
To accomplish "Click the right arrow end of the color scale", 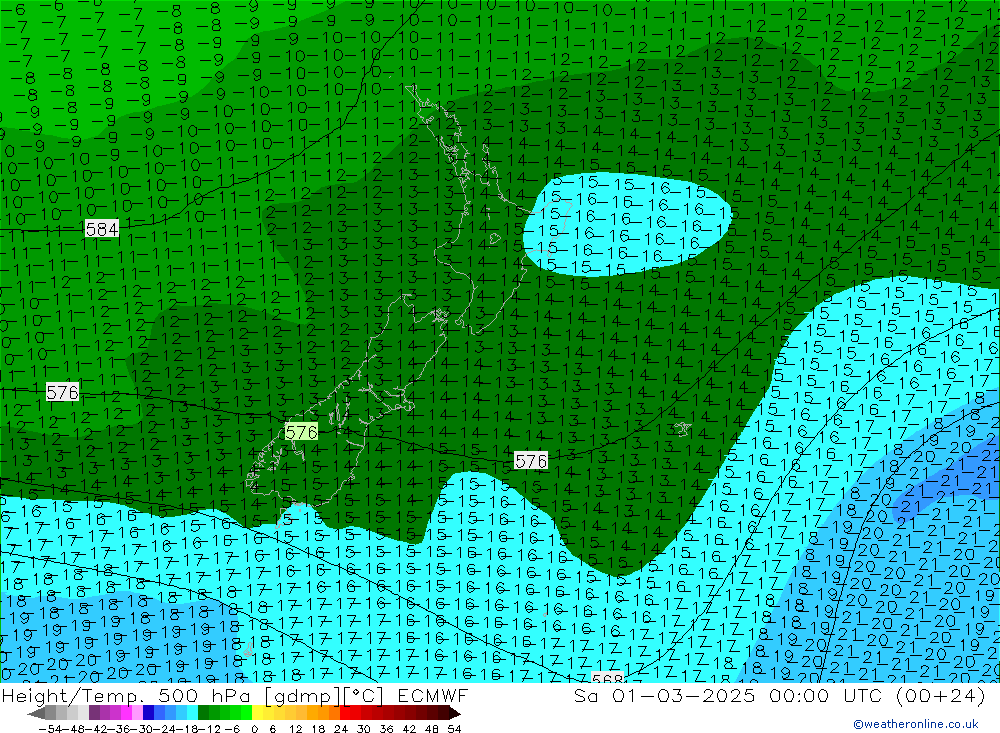I will coord(454,713).
